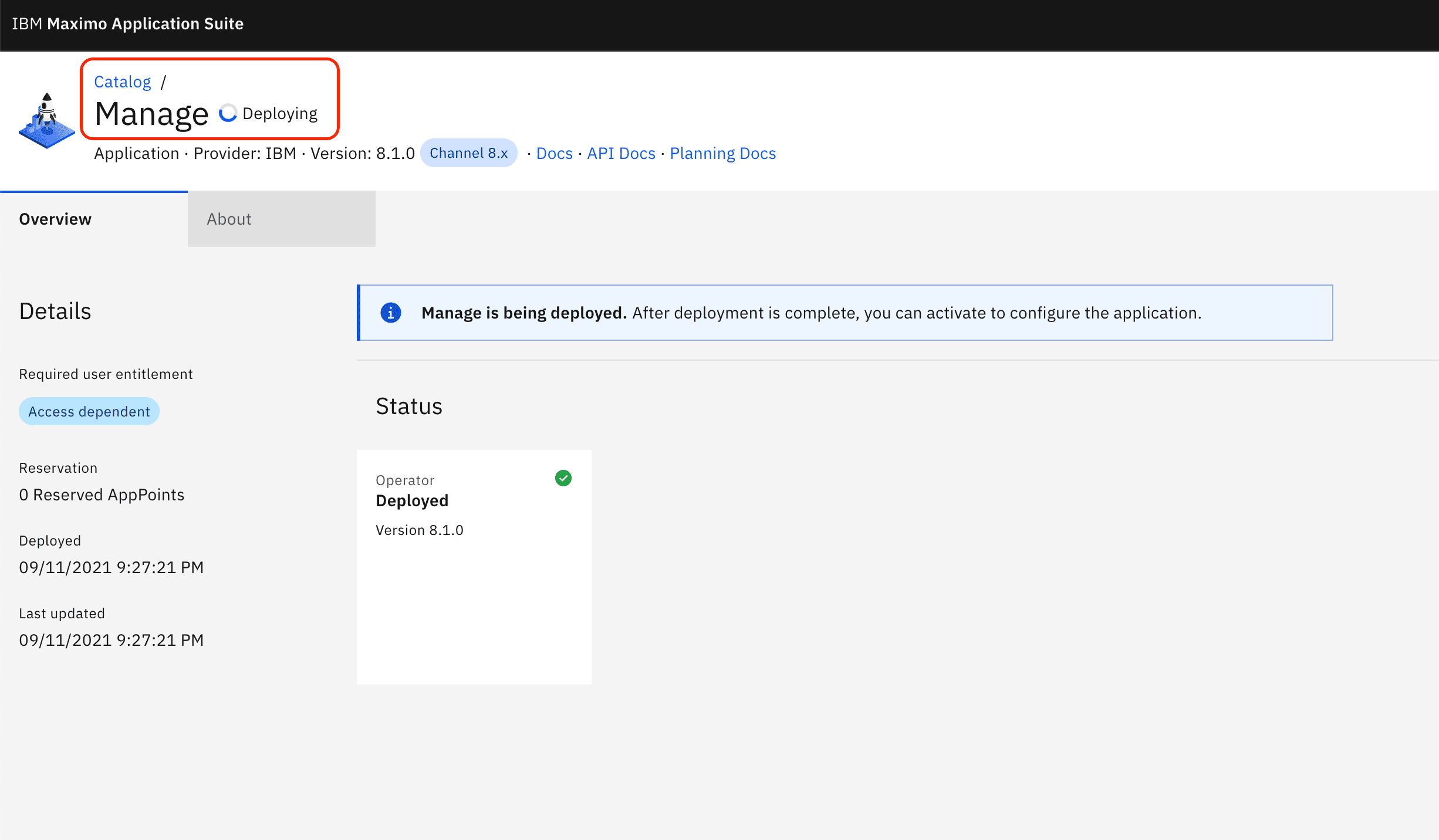Screen dimensions: 1439x840
Task: Open the Docs link
Action: pos(555,153)
